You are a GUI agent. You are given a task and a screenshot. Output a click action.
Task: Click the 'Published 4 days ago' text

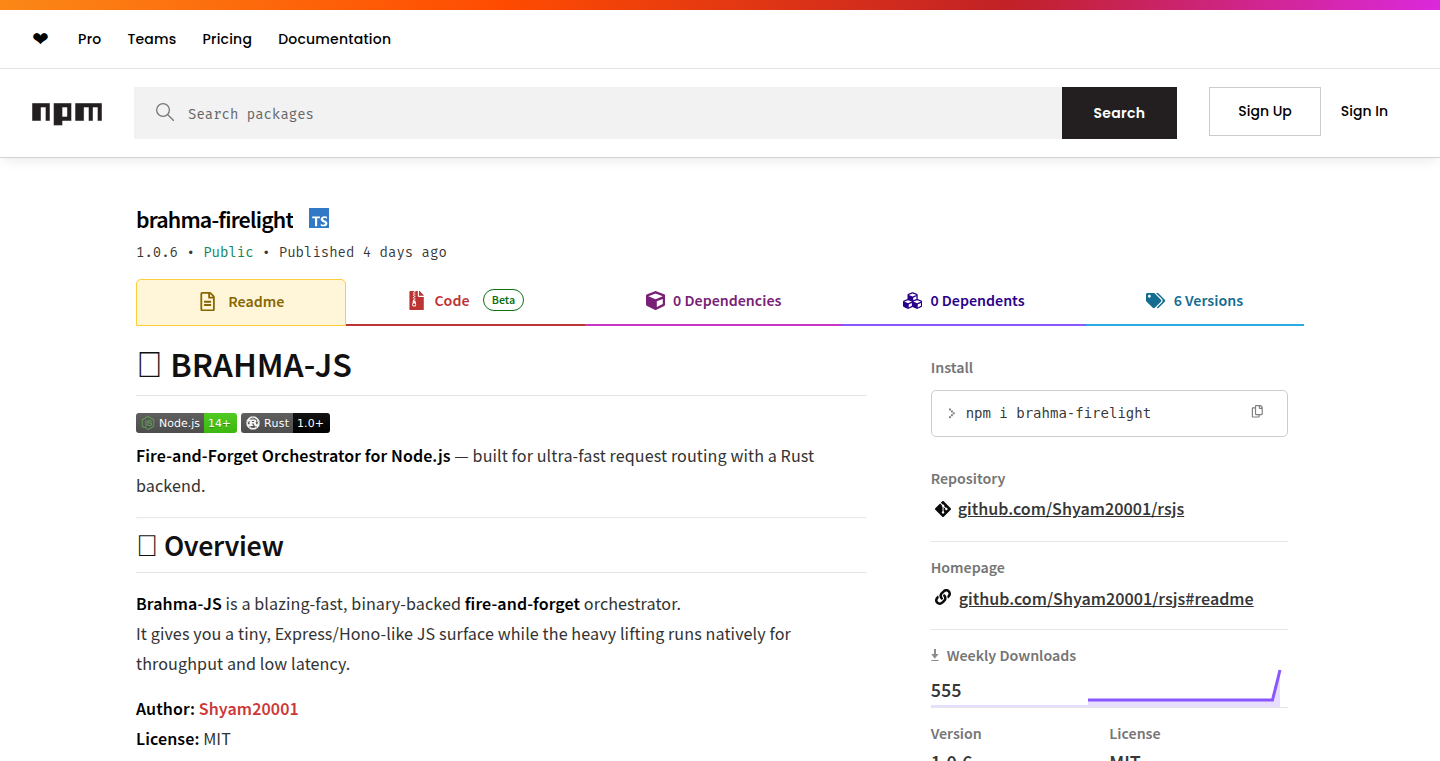(x=363, y=252)
